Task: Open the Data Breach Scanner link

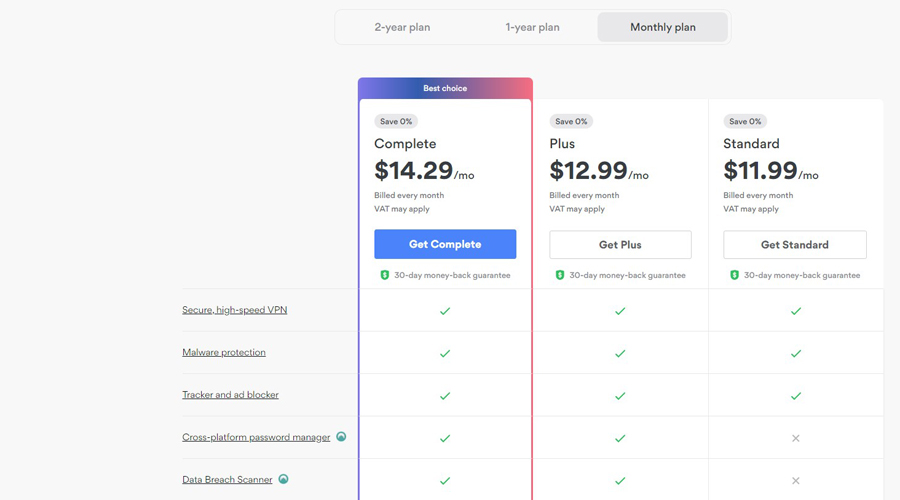Action: pyautogui.click(x=227, y=480)
